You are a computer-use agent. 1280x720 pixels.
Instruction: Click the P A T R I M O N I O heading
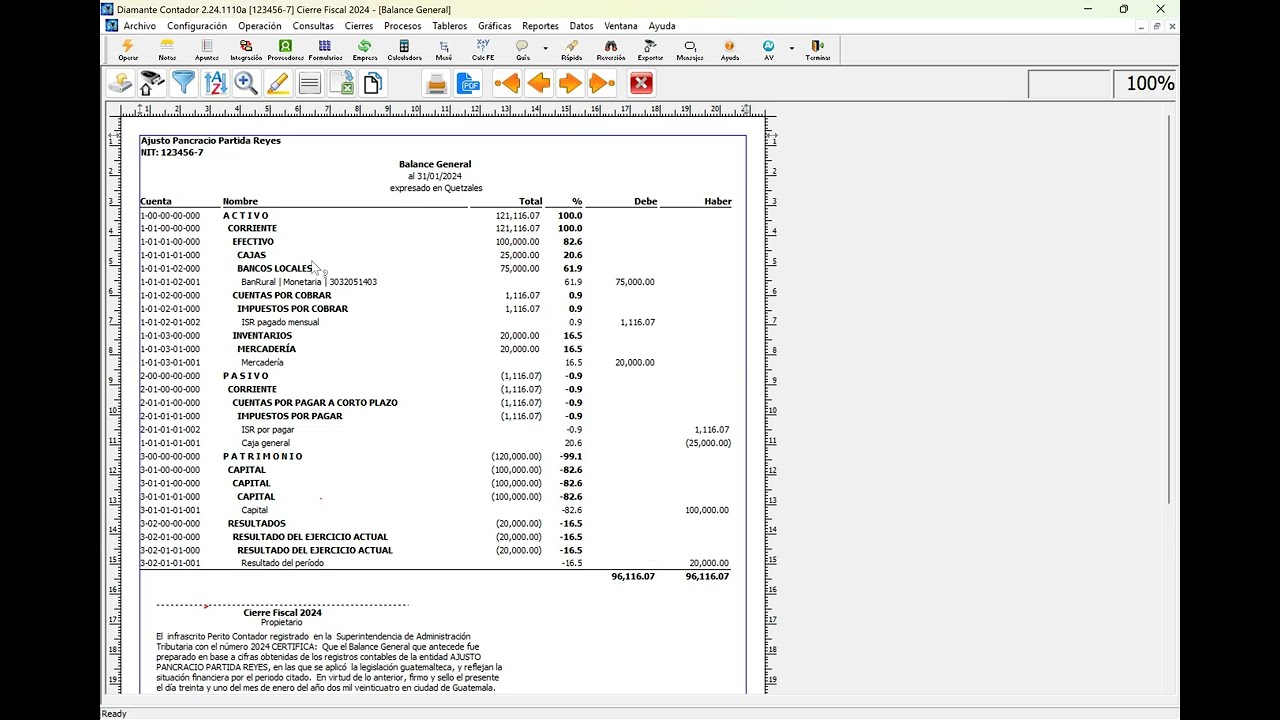click(263, 456)
